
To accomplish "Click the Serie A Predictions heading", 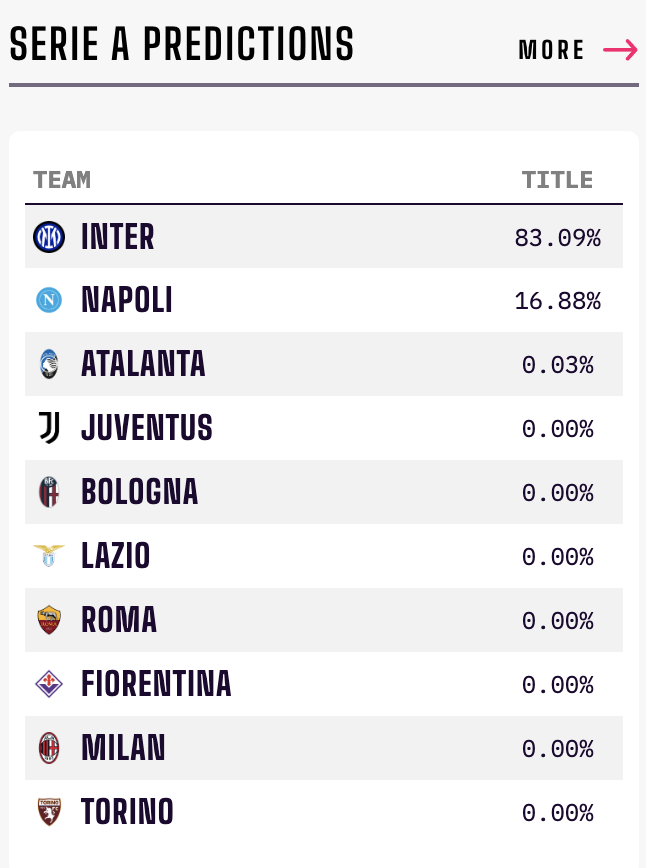I will click(182, 44).
